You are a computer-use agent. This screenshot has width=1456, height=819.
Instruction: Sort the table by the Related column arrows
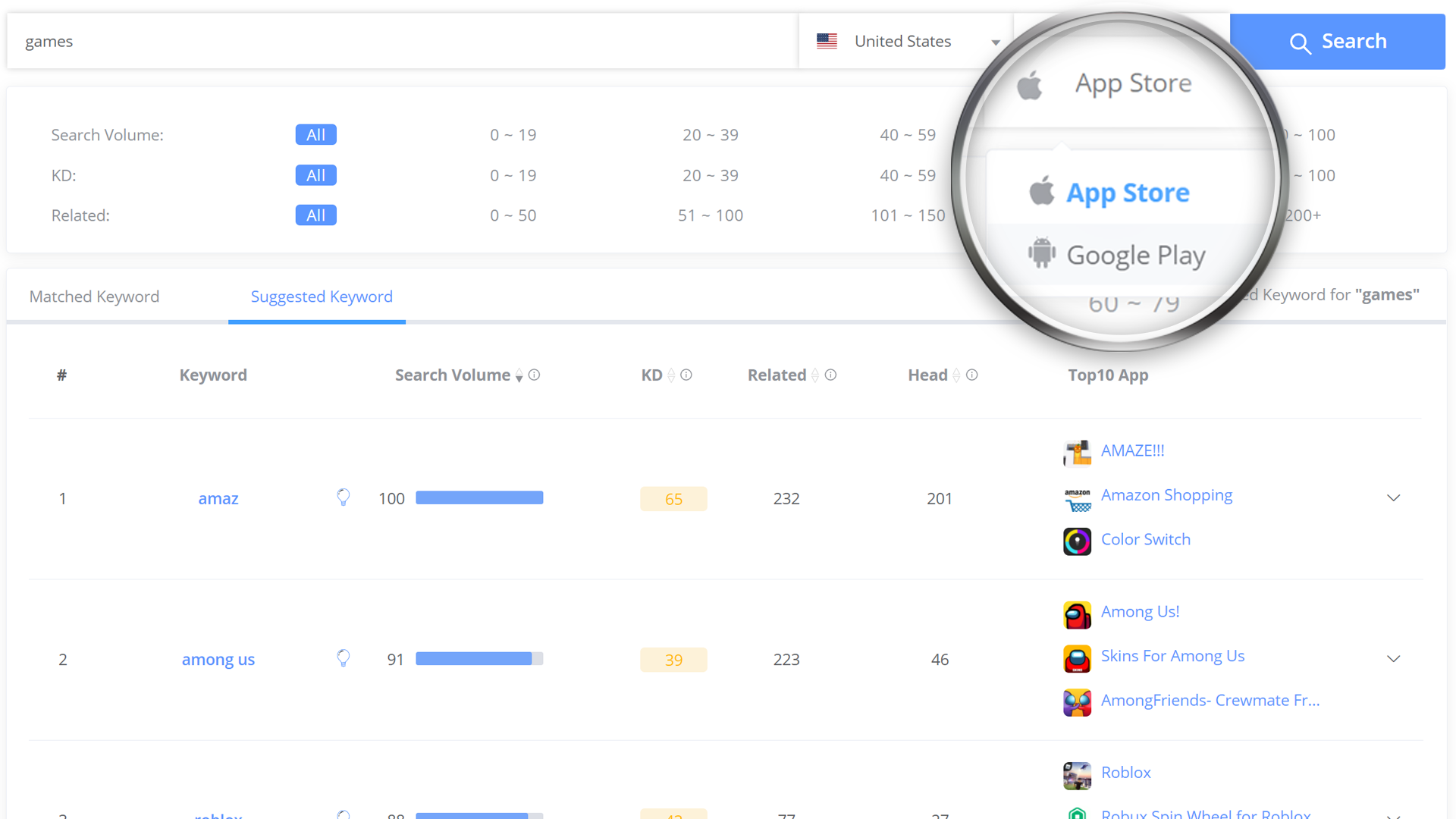coord(815,375)
